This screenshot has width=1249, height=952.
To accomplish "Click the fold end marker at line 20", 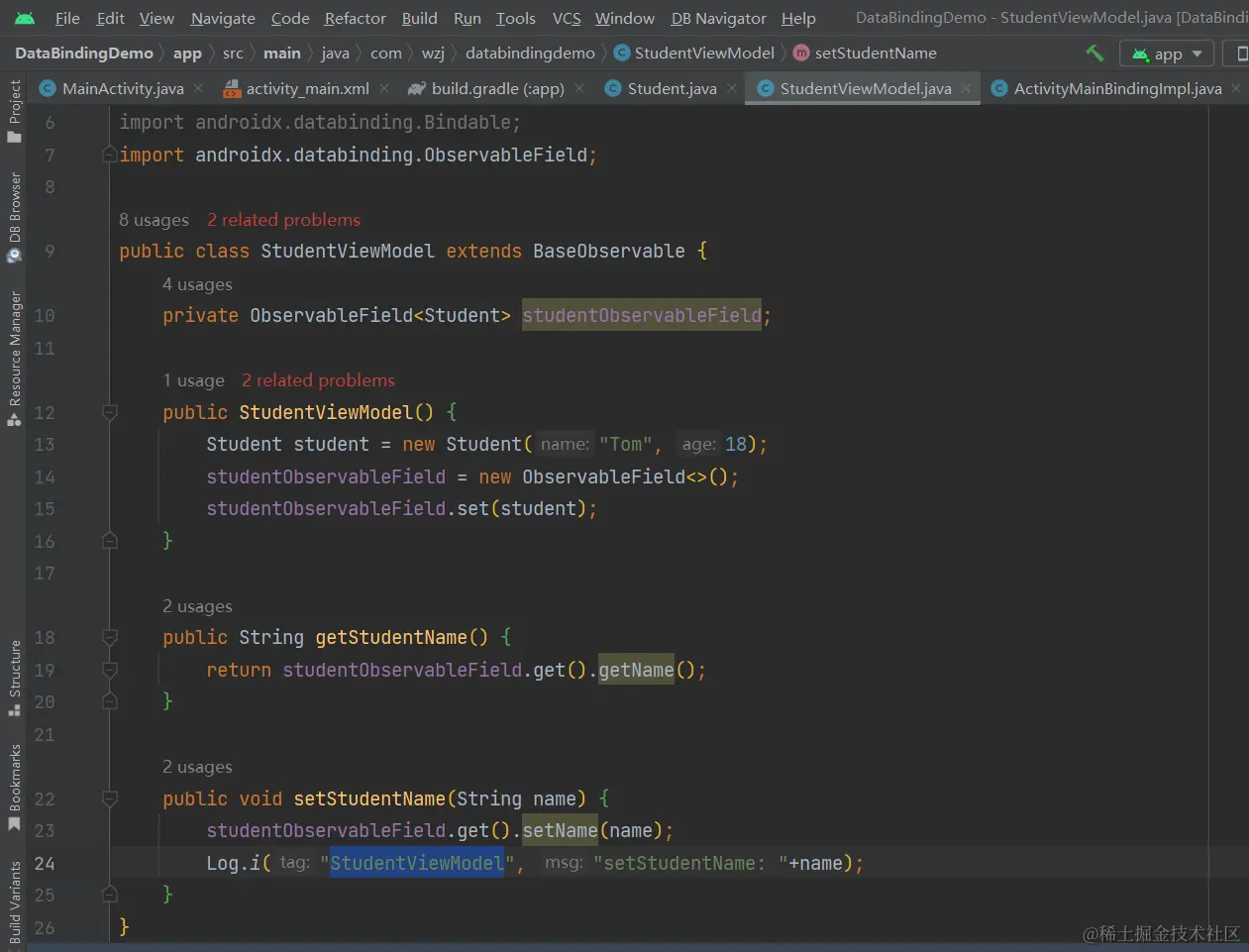I will point(110,701).
